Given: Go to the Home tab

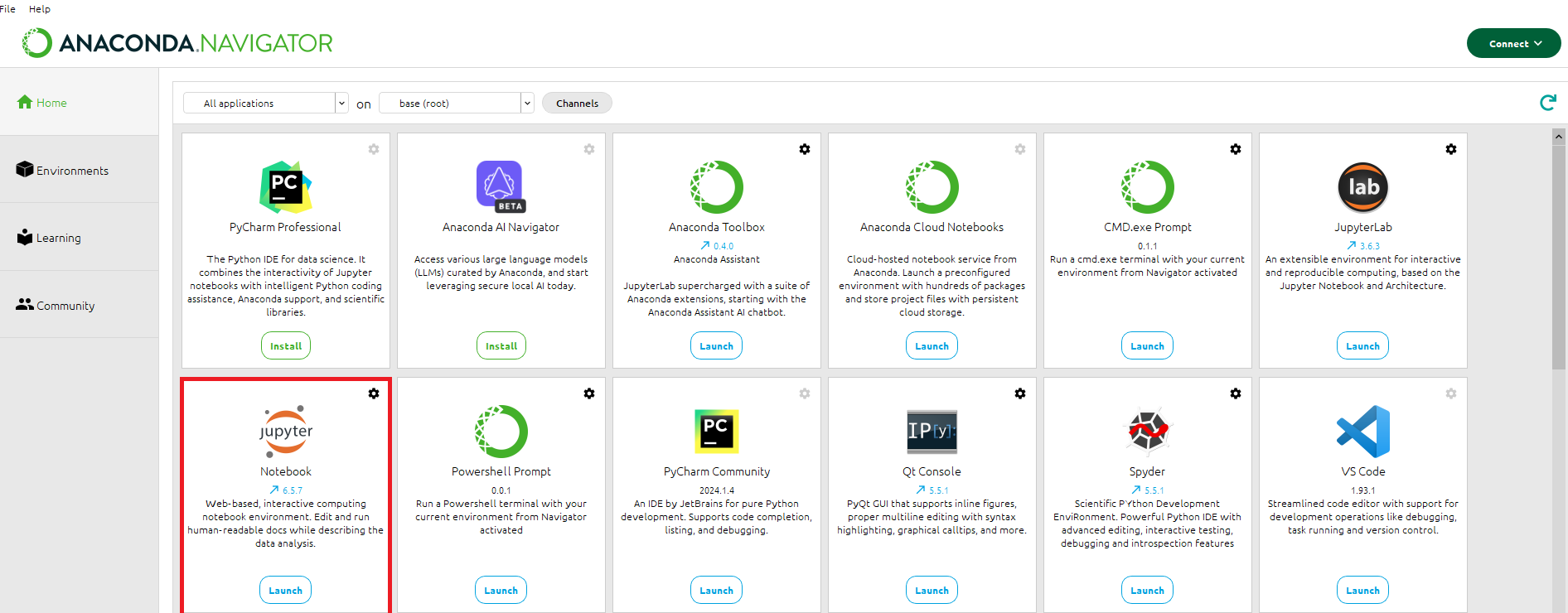Looking at the screenshot, I should pos(79,103).
